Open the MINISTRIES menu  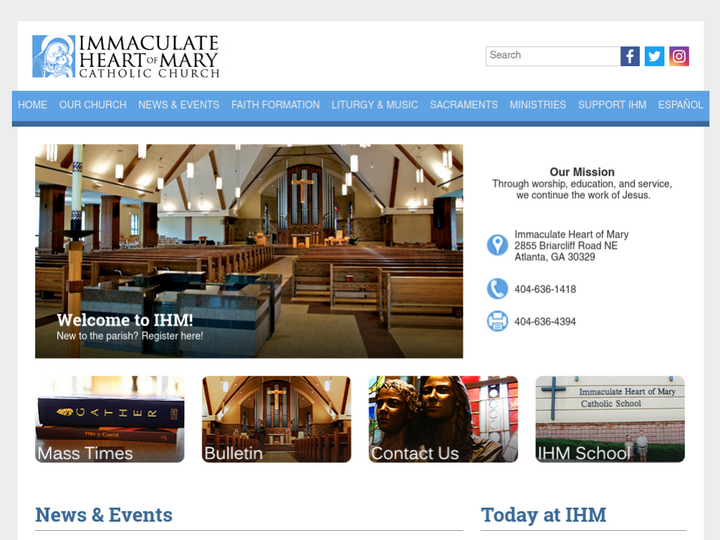(538, 105)
